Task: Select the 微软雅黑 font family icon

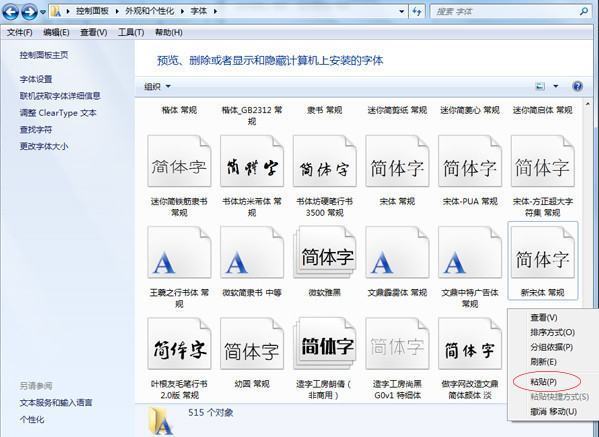Action: click(x=325, y=252)
